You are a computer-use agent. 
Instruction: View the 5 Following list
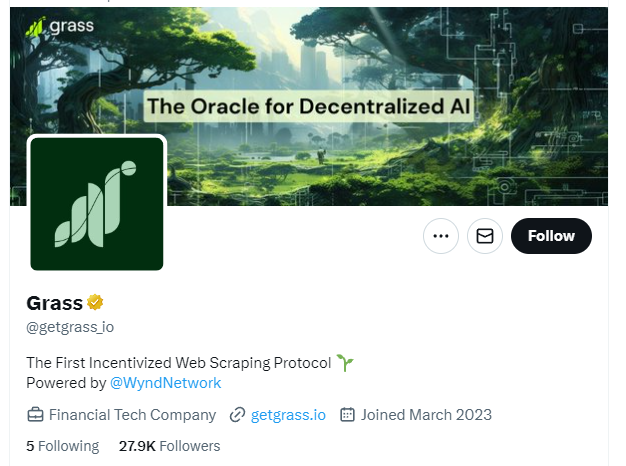(x=63, y=446)
